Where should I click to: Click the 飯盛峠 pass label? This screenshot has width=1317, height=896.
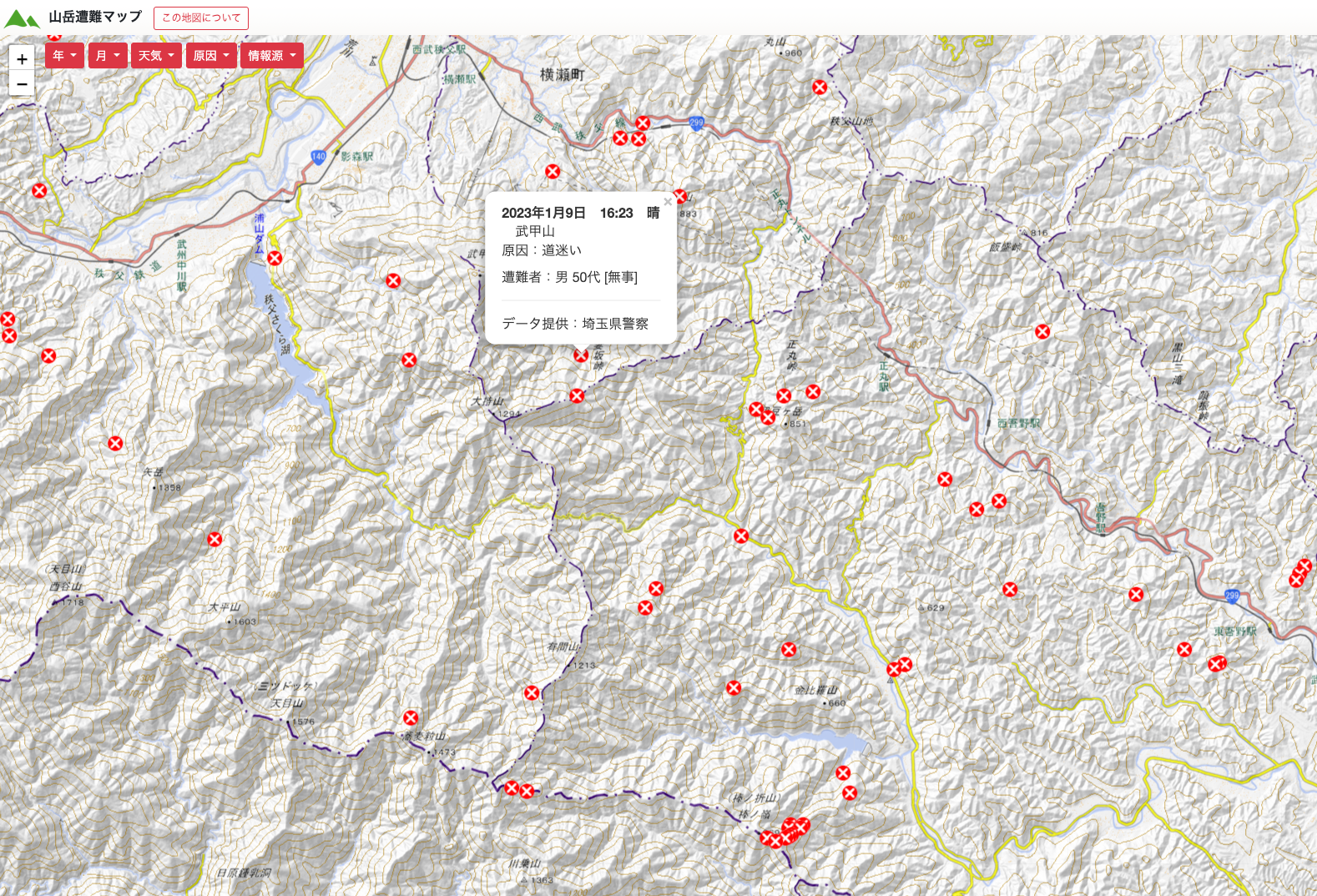click(x=1006, y=247)
